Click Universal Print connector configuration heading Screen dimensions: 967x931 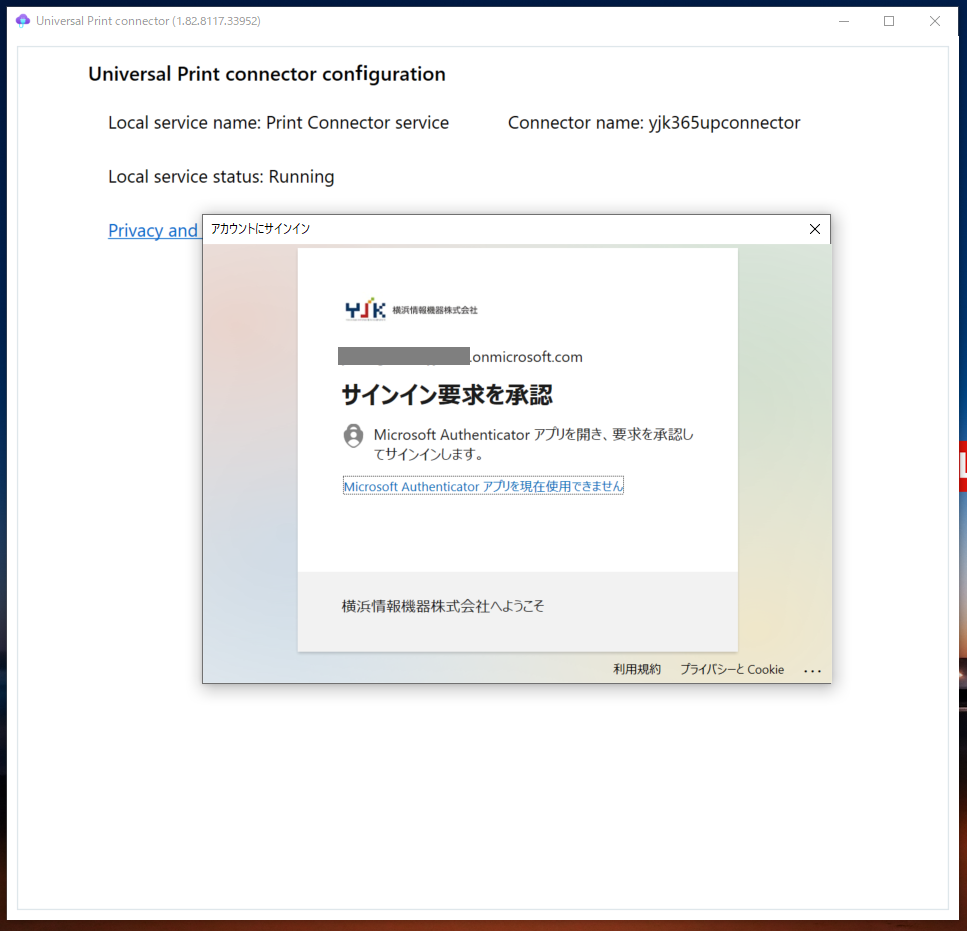[266, 74]
